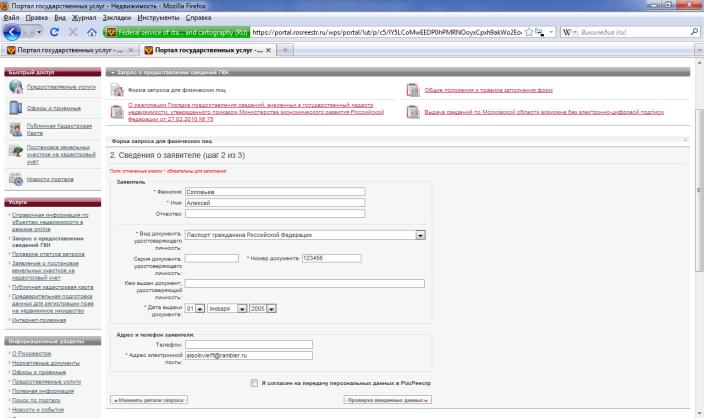The width and height of the screenshot is (704, 418).
Task: Open the О реализации Порядка предоставления сведений link
Action: [256, 112]
